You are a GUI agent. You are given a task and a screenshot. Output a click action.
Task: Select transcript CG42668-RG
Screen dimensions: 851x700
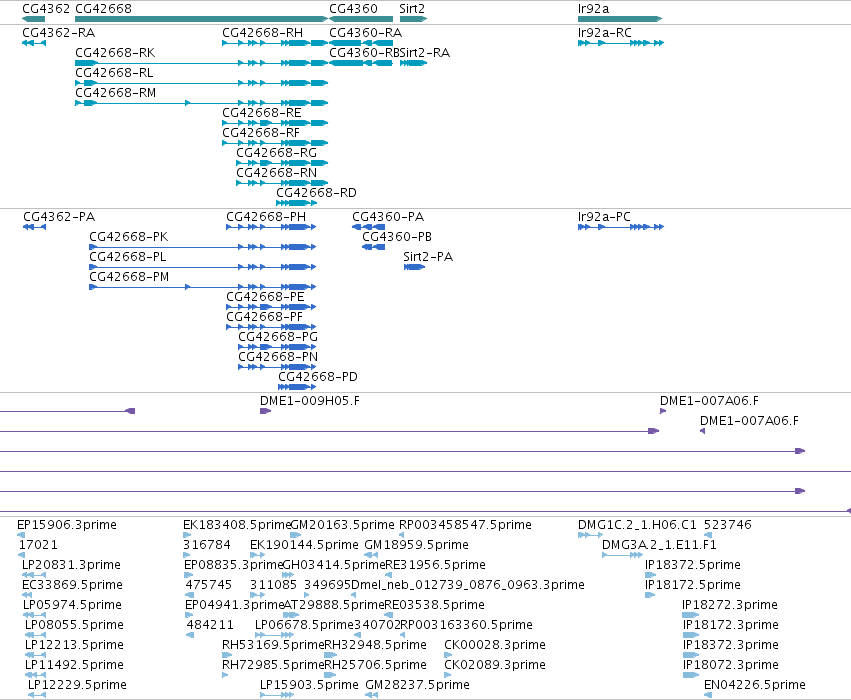coord(276,153)
